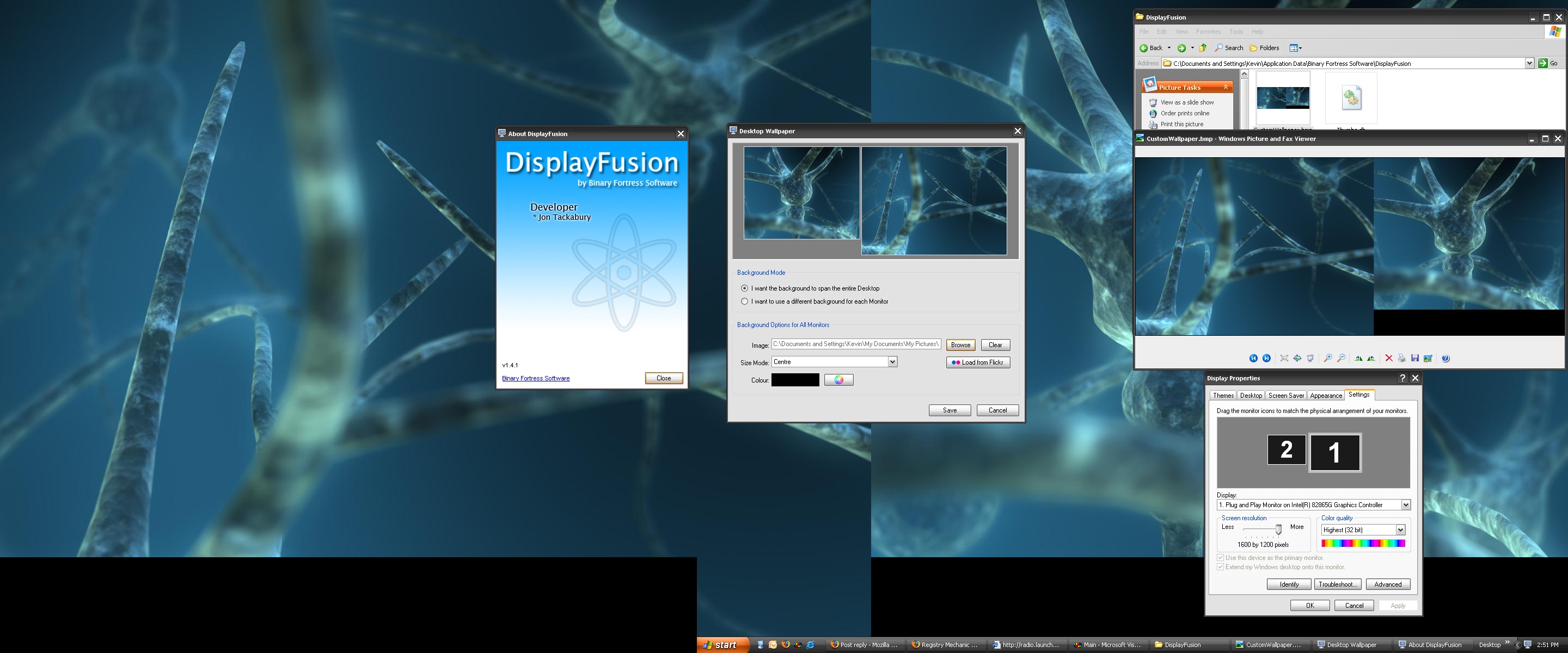The image size is (1568, 653).
Task: Open the colour picker wheel button
Action: coord(838,380)
